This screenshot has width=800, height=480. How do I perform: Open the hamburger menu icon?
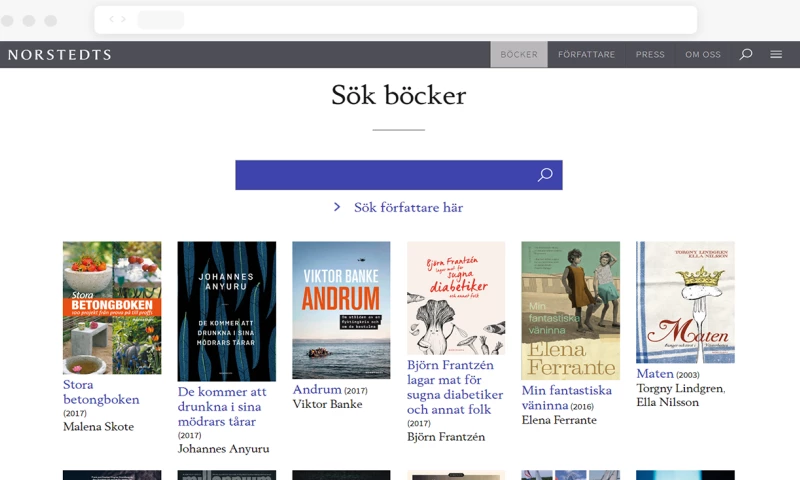776,55
